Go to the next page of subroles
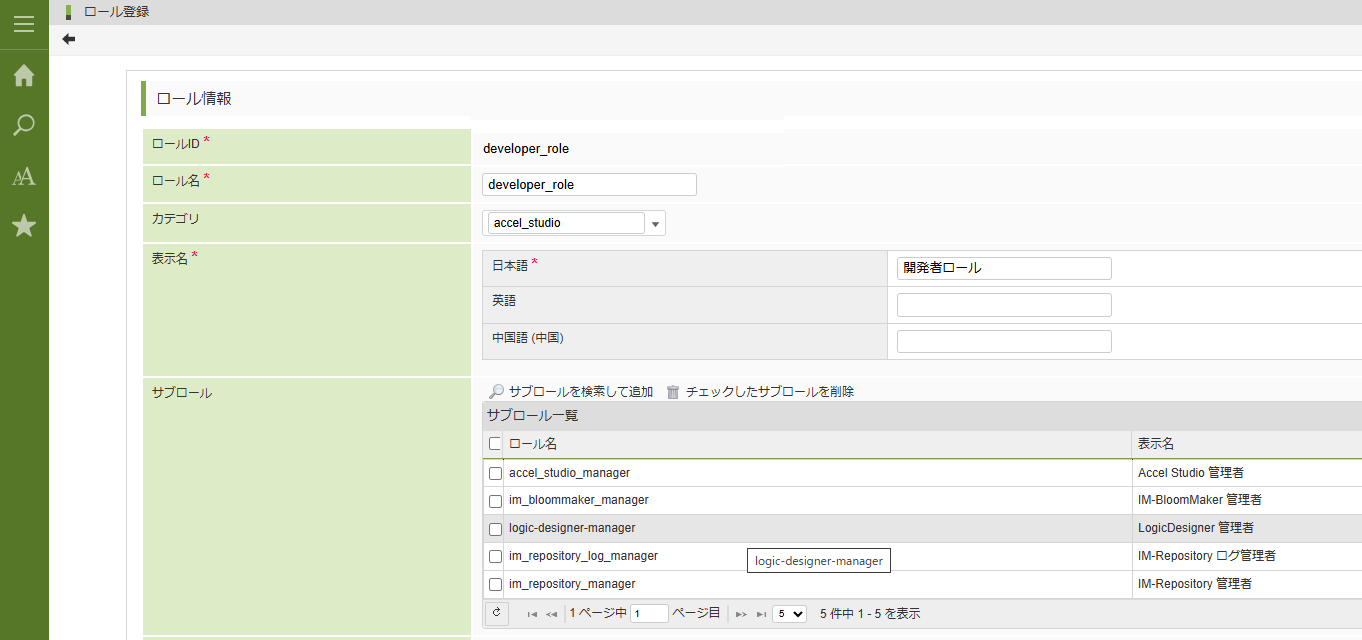The height and width of the screenshot is (640, 1362). point(741,614)
